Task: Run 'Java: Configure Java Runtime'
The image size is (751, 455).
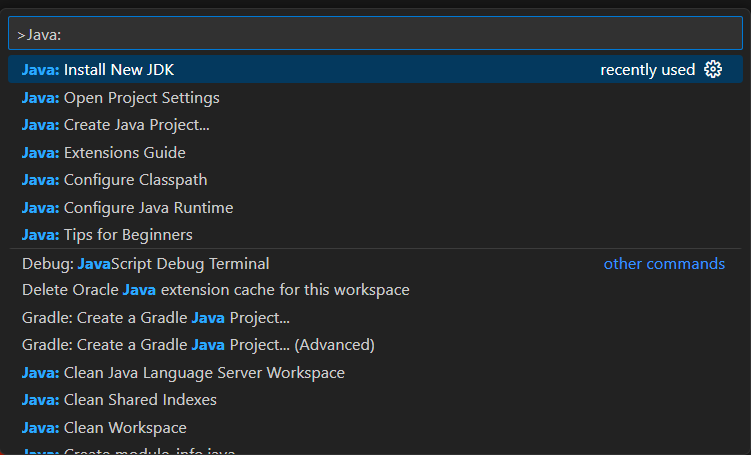Action: pyautogui.click(x=375, y=207)
